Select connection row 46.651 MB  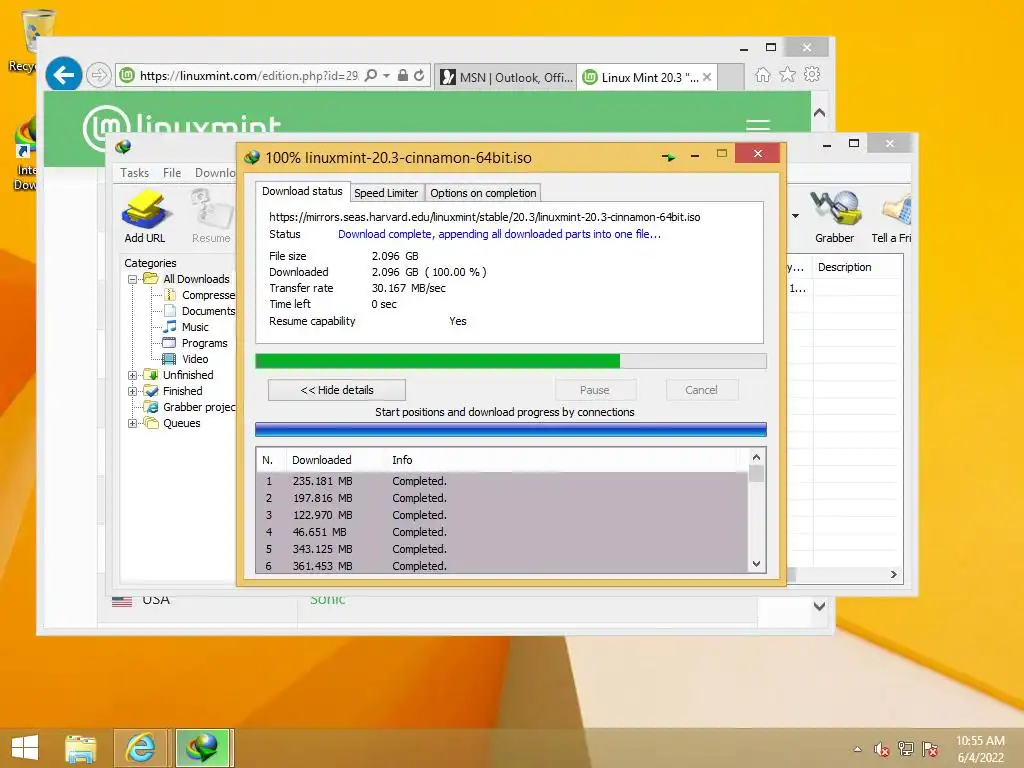(x=502, y=532)
